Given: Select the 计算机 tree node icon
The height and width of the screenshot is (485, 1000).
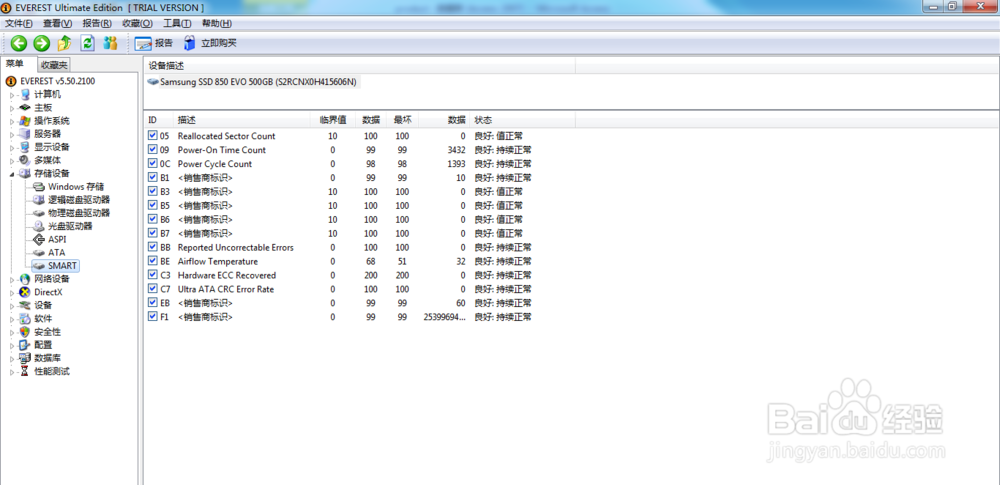Looking at the screenshot, I should pyautogui.click(x=25, y=94).
